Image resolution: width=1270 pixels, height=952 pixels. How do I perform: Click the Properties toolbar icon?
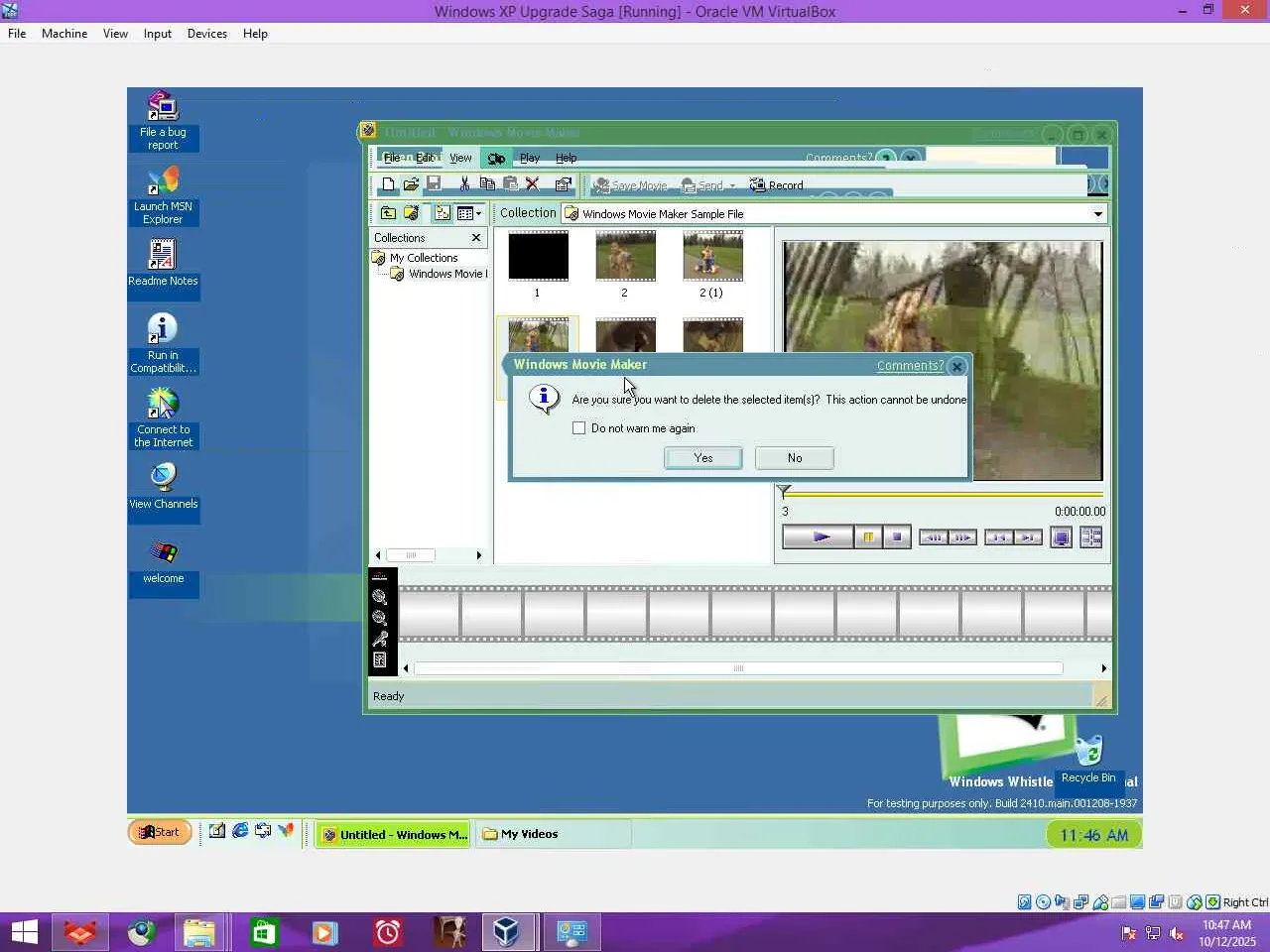coord(563,184)
